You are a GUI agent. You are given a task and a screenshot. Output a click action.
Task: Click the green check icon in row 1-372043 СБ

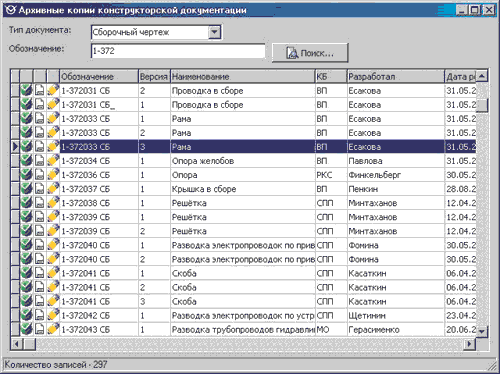pos(27,329)
